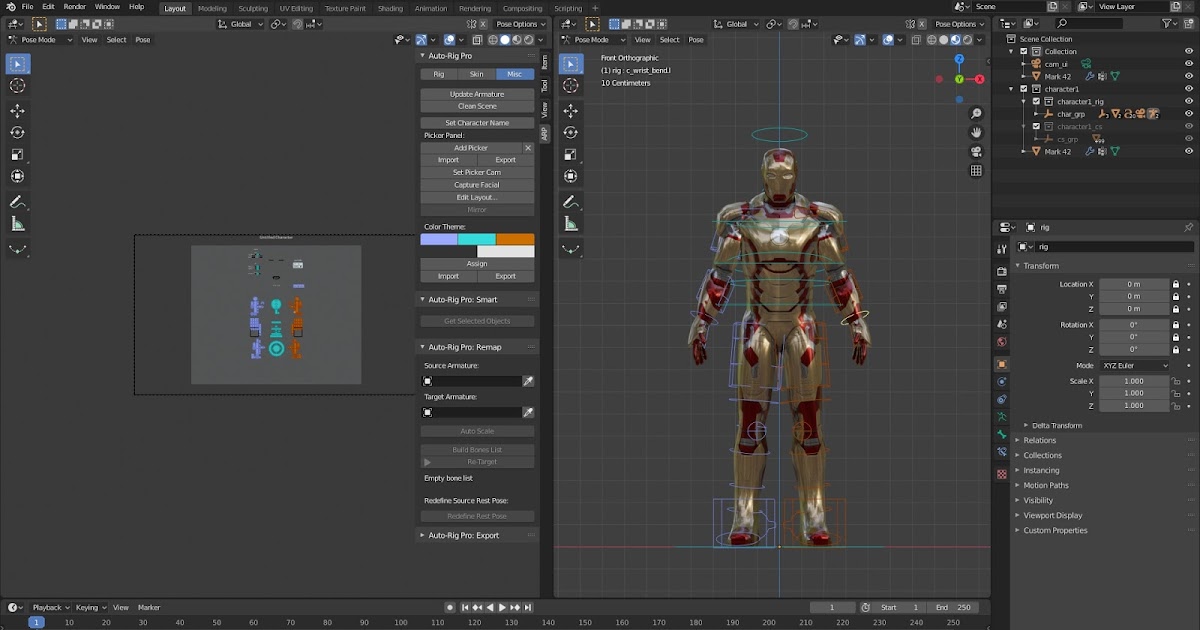This screenshot has height=630, width=1200.
Task: Toggle camera view icon in right viewport
Action: pos(976,152)
